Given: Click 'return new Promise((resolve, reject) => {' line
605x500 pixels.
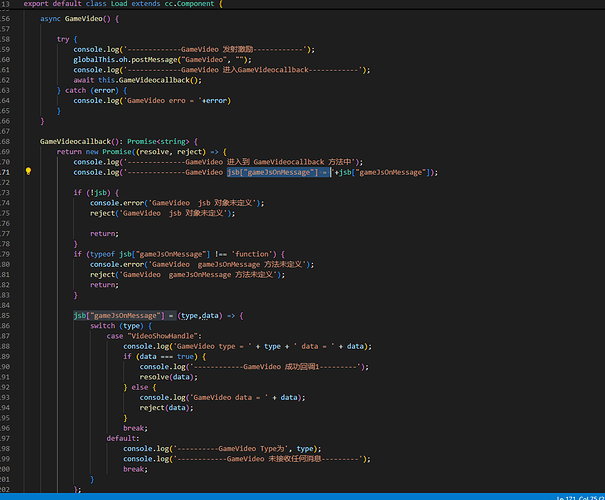Looking at the screenshot, I should (x=142, y=152).
